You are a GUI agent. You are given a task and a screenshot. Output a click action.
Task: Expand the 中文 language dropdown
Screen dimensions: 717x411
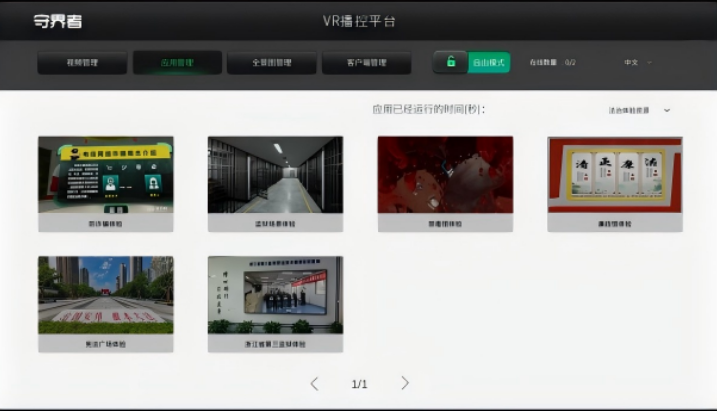point(637,63)
